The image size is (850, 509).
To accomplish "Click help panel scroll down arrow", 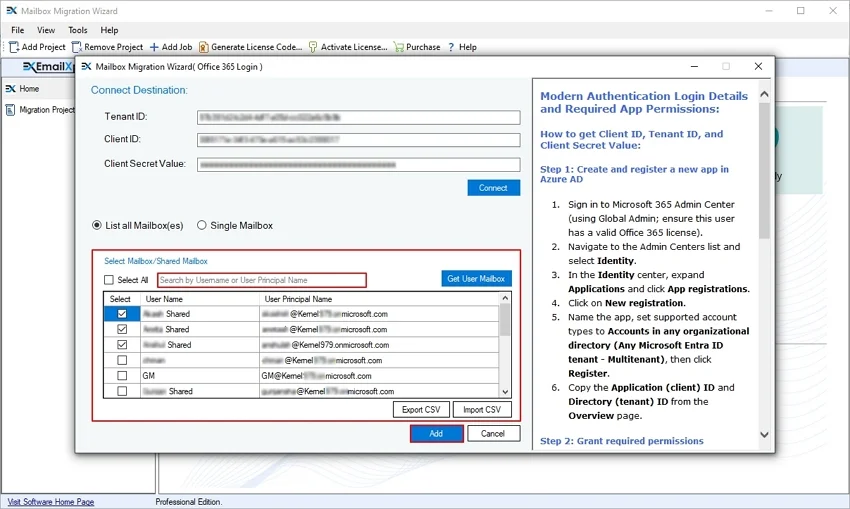I will tap(764, 435).
